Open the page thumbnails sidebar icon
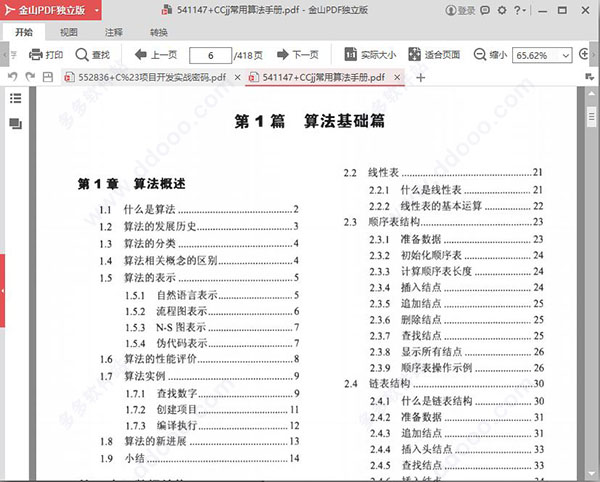The width and height of the screenshot is (600, 482). pos(16,124)
